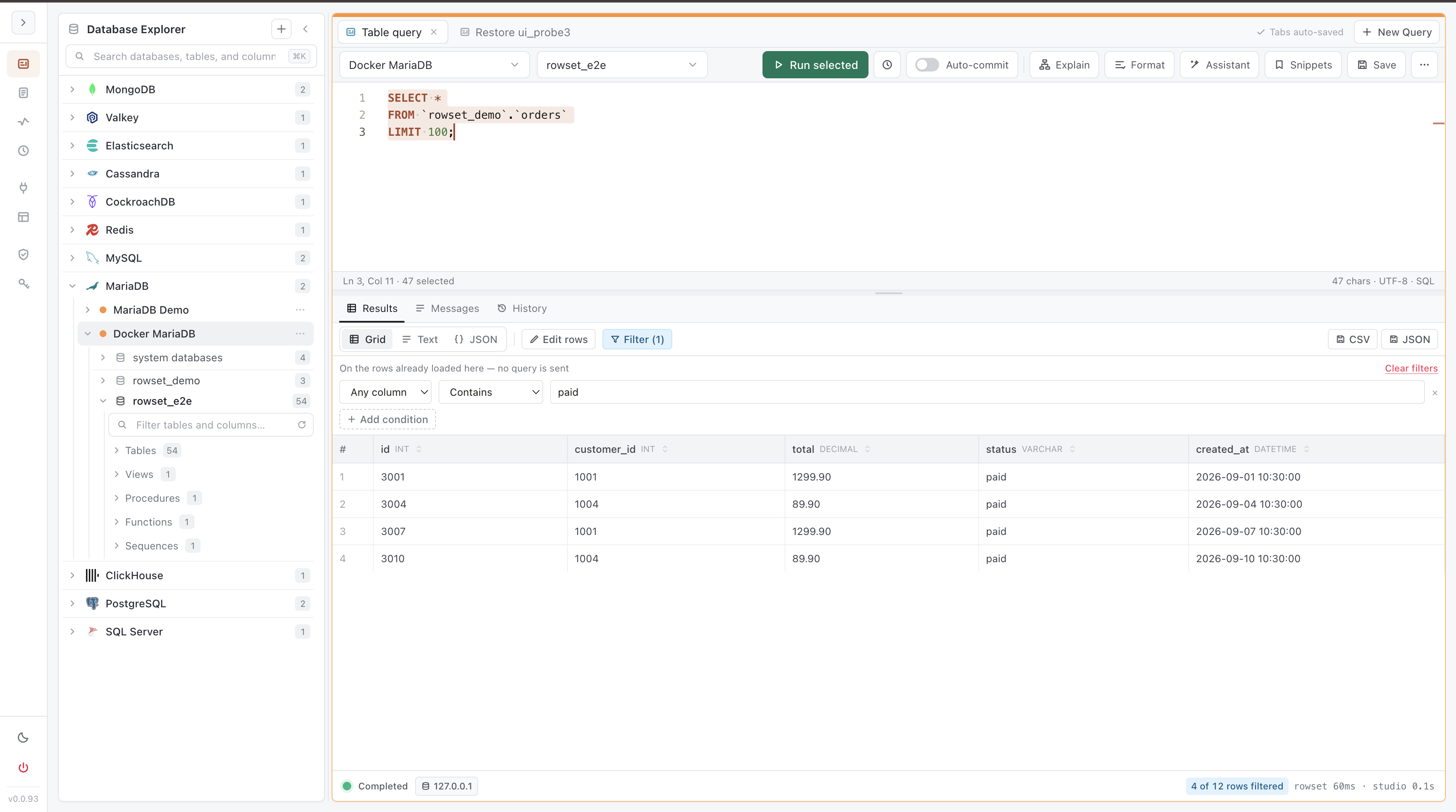
Task: Focus the Filter tables and columns field
Action: coord(210,425)
